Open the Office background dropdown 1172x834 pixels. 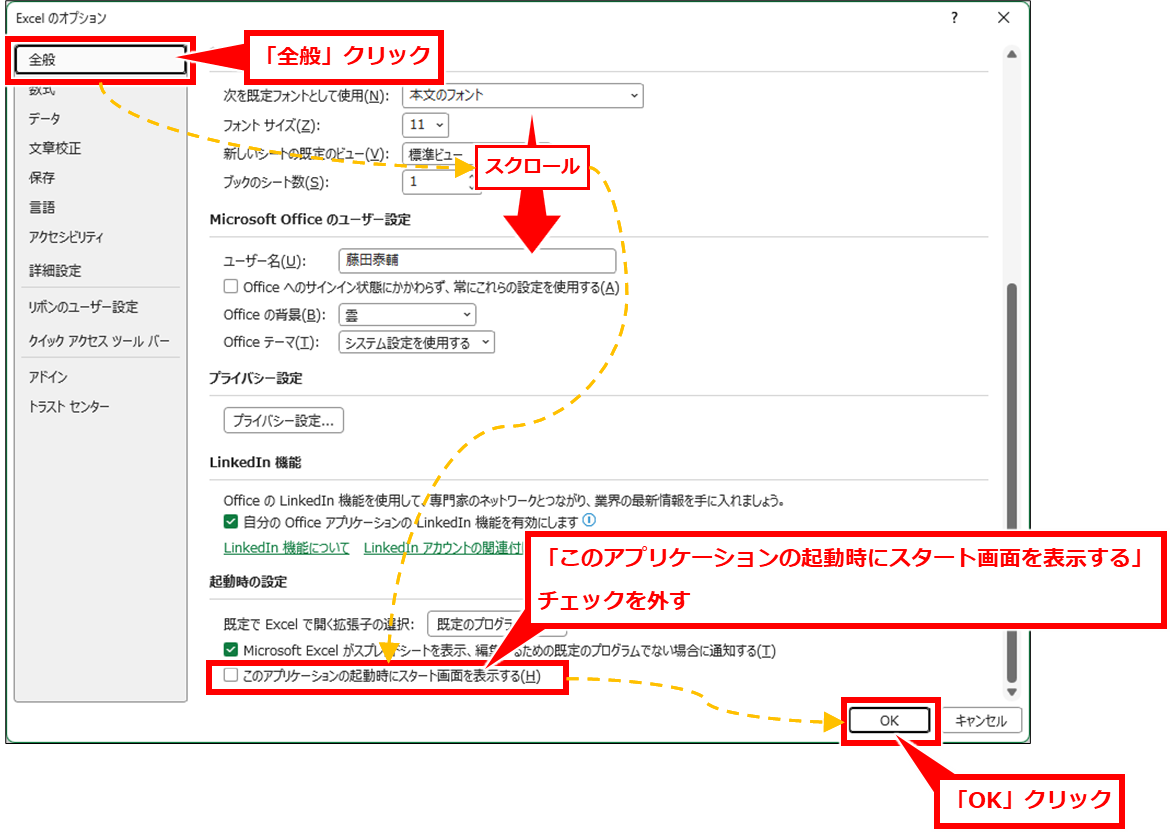[407, 315]
